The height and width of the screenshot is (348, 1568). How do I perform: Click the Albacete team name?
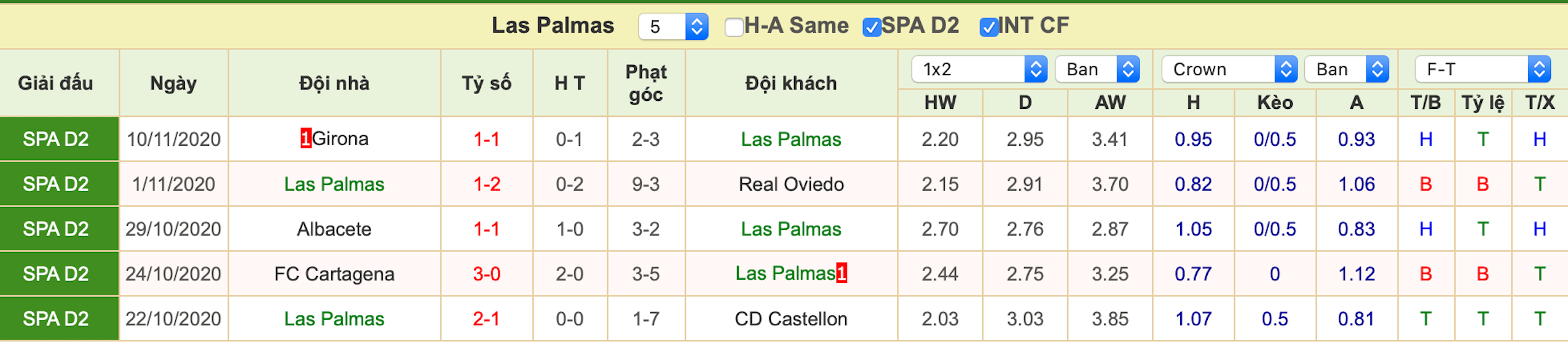tap(334, 229)
